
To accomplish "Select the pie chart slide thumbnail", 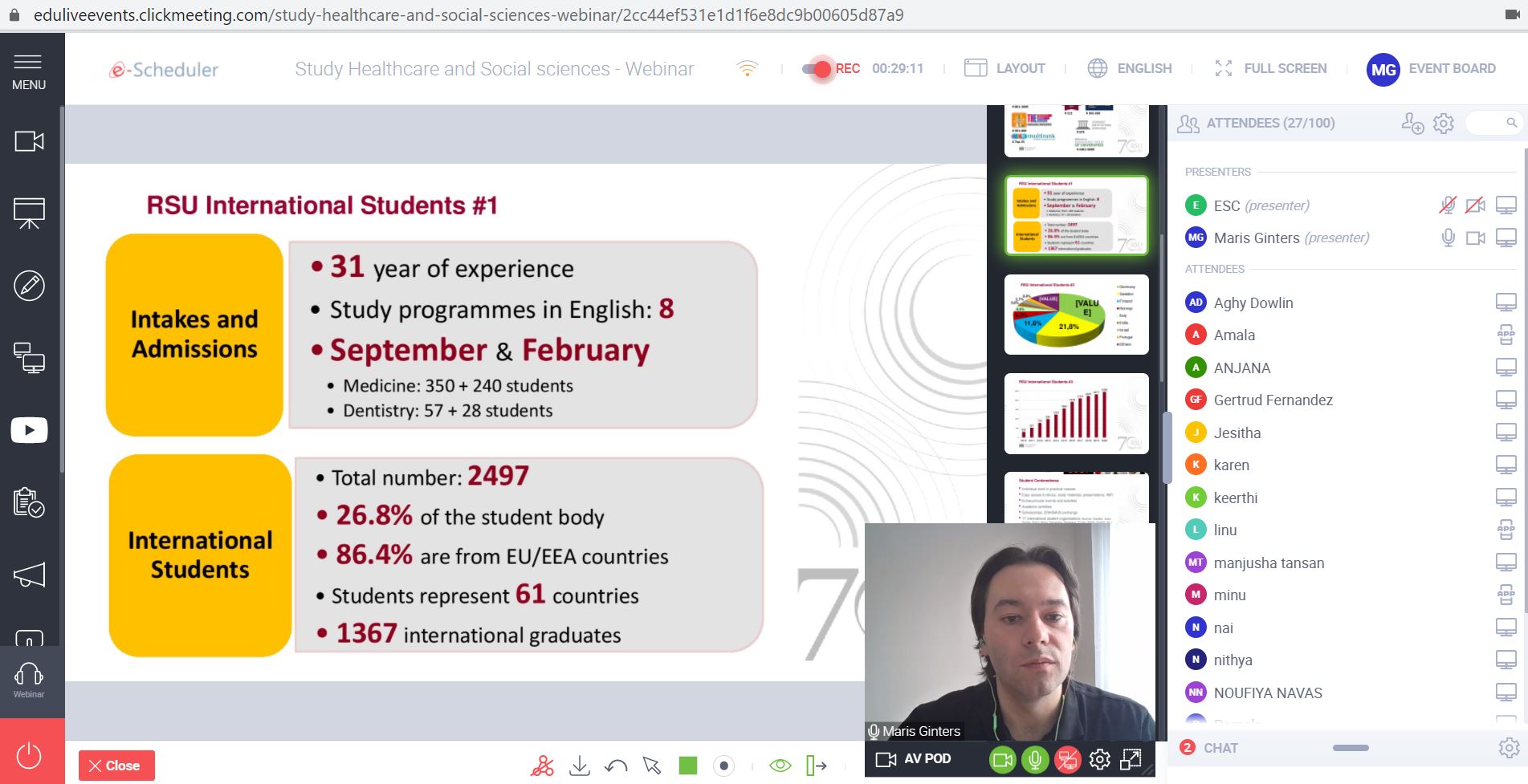I will 1076,315.
